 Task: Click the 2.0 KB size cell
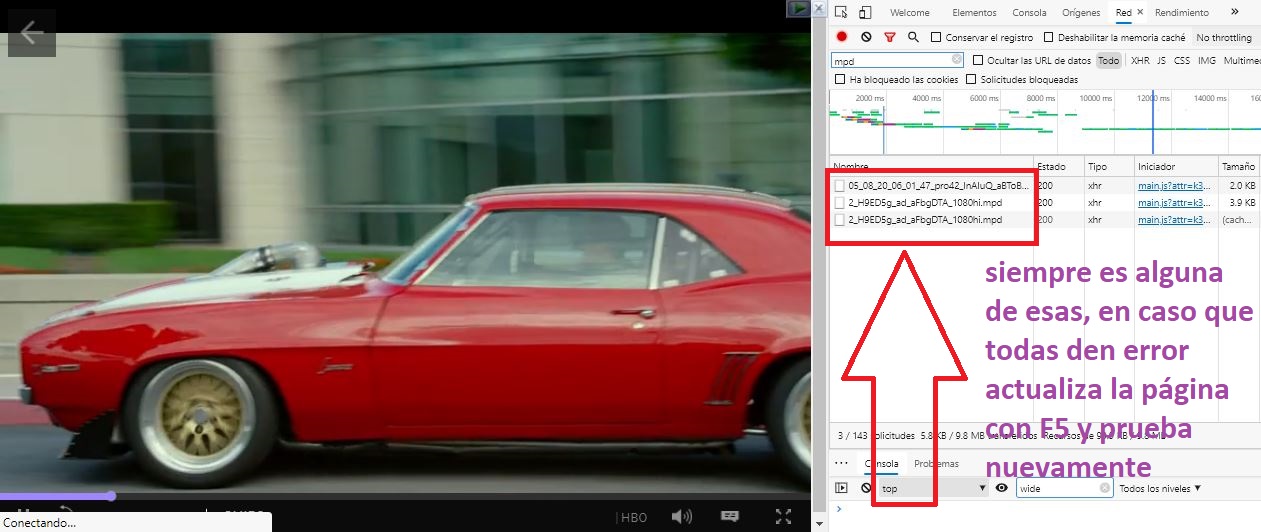coord(1244,185)
